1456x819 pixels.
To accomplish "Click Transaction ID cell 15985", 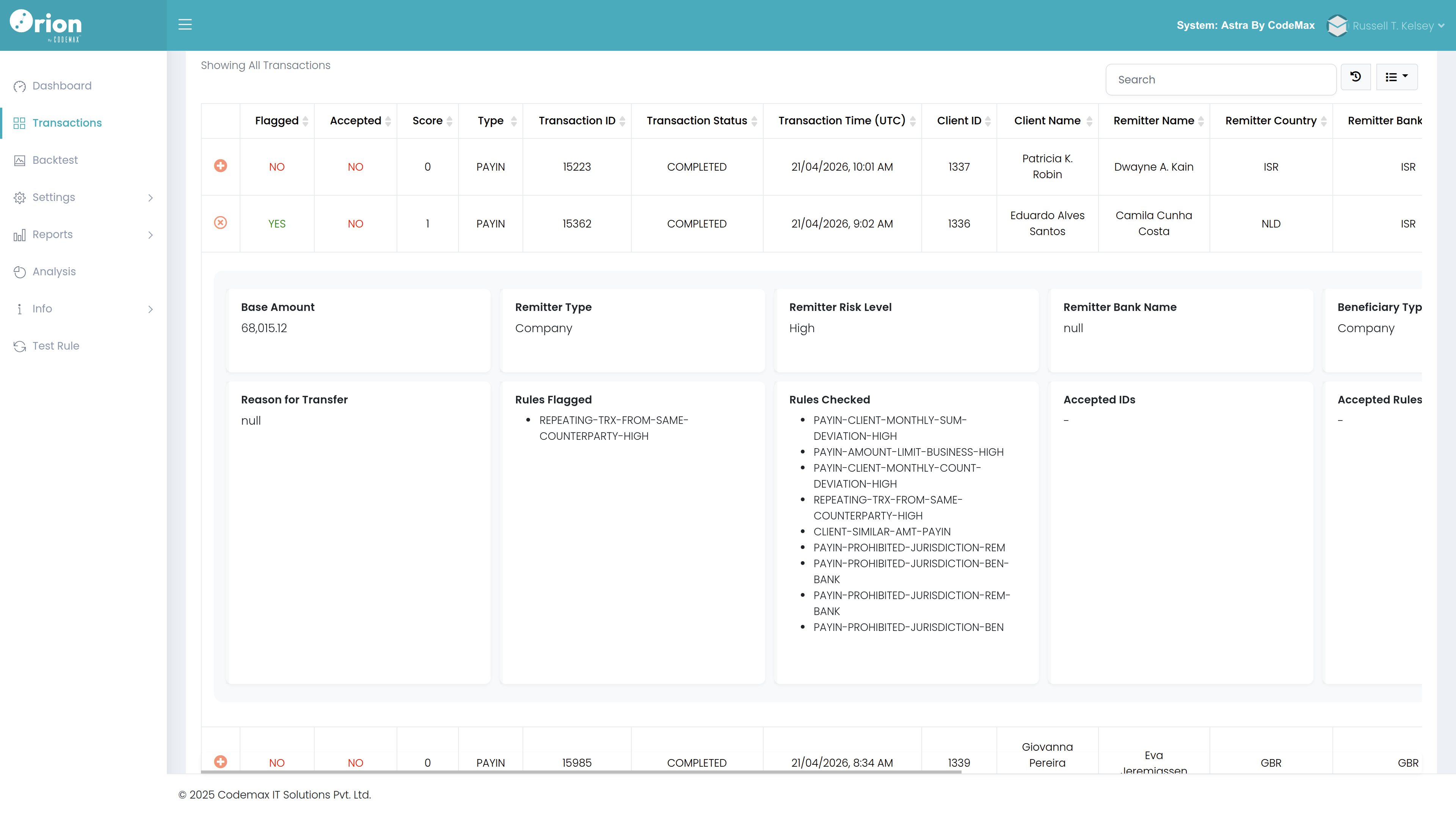I will (576, 763).
